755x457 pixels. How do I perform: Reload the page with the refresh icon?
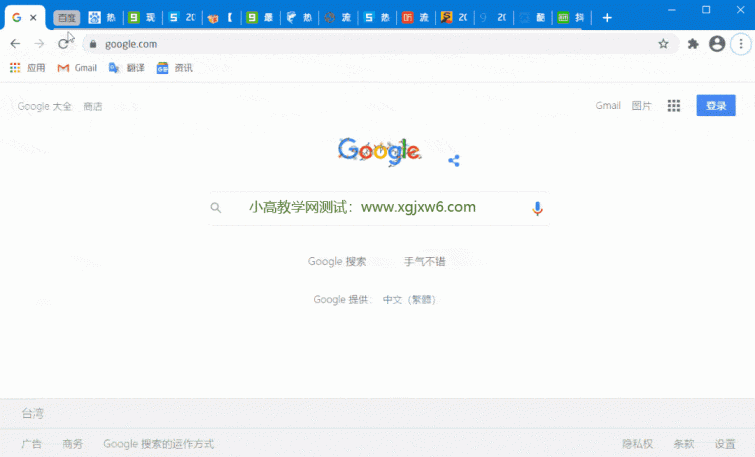[x=63, y=44]
